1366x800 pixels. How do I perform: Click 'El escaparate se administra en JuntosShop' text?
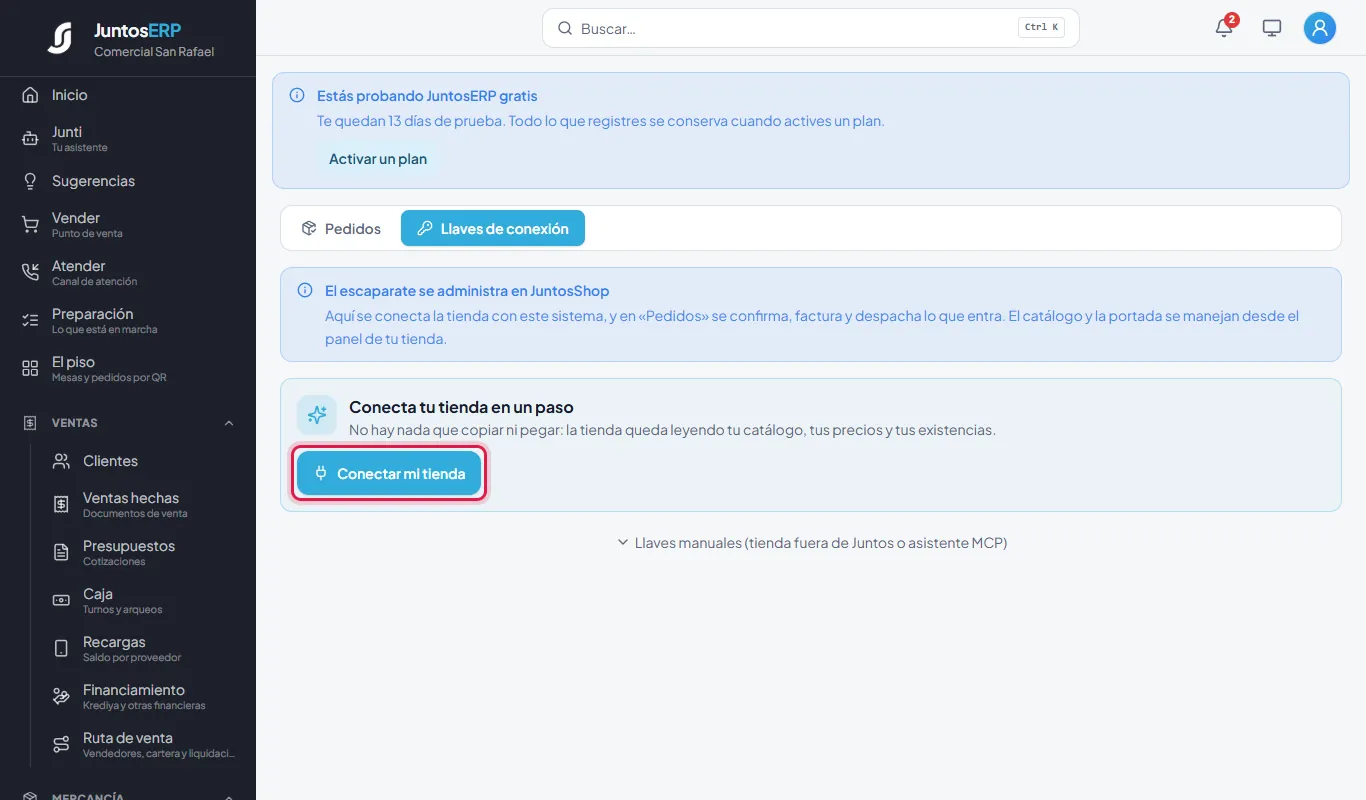[x=467, y=291]
